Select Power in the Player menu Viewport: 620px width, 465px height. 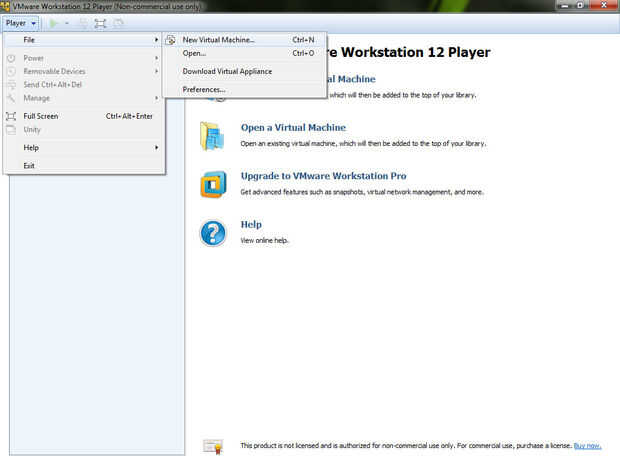pos(84,58)
